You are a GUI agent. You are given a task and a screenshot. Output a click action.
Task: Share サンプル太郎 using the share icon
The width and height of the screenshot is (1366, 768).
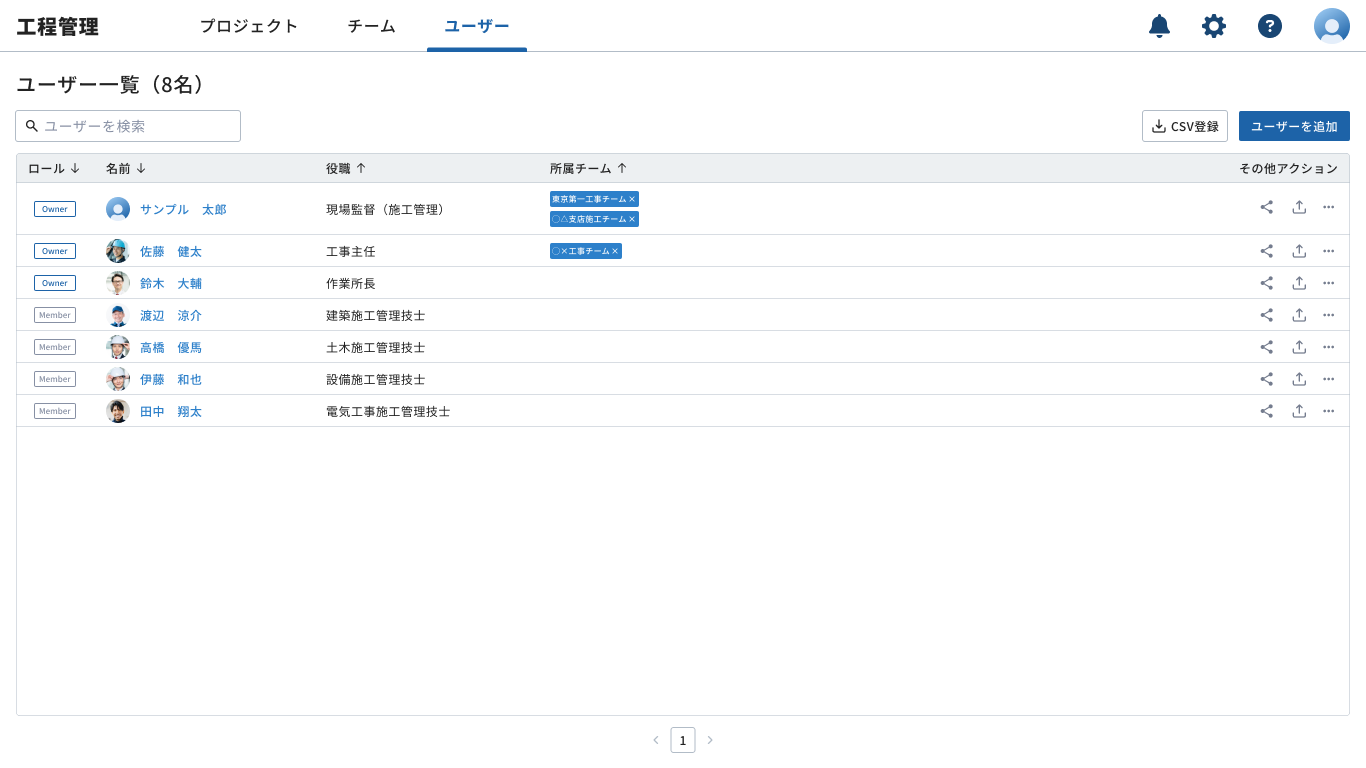tap(1267, 207)
